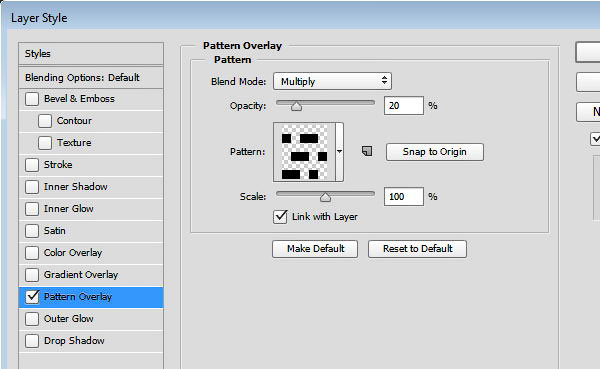Click the Make Default button
Screen dimensions: 600x369
[x=315, y=249]
